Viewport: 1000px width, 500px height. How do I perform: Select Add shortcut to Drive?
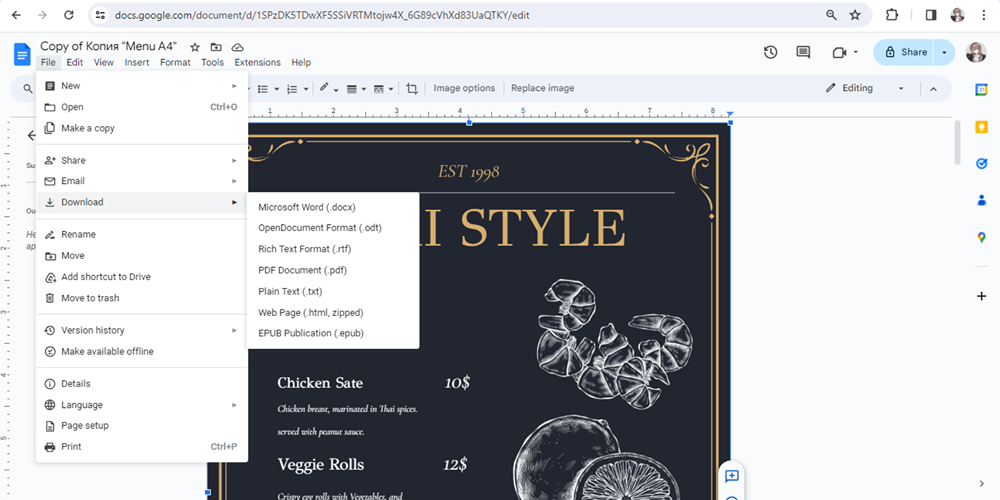[x=142, y=277]
